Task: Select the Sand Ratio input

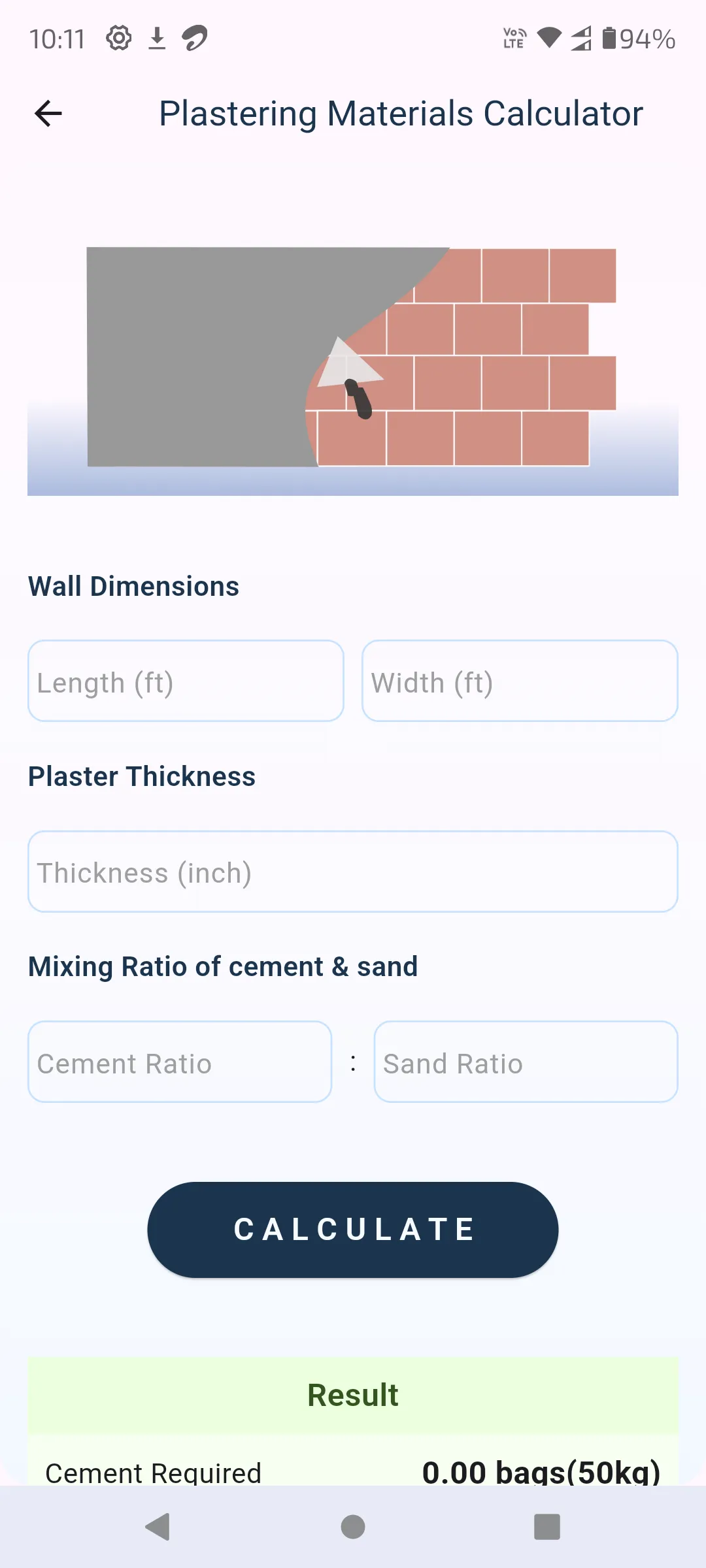Action: tap(526, 1062)
